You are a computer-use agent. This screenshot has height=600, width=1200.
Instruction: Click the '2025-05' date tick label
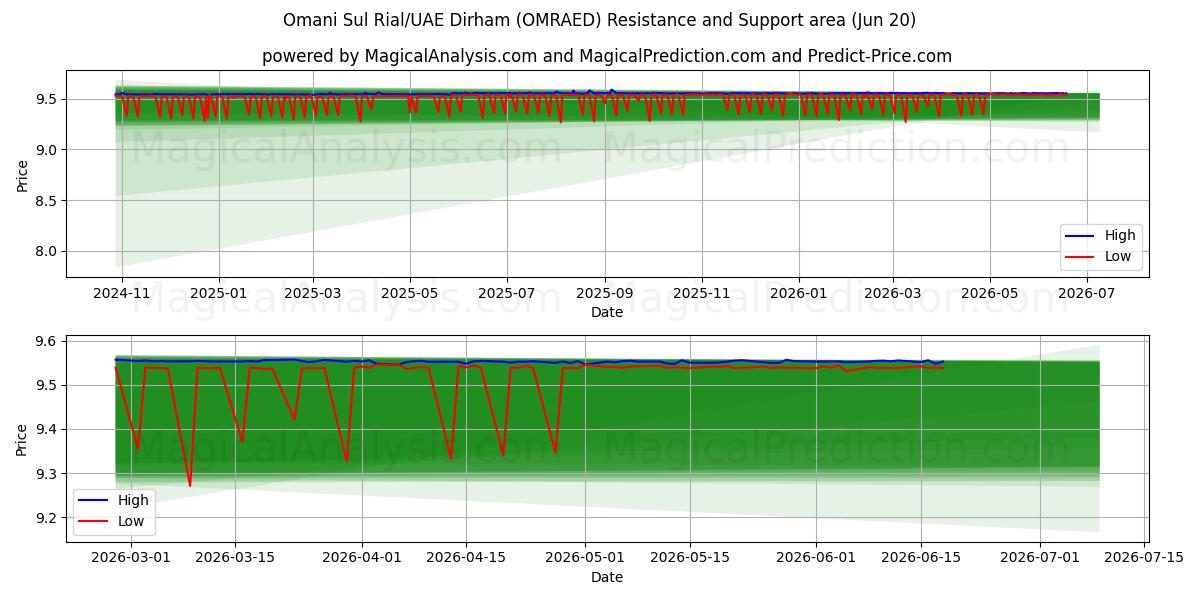point(409,294)
